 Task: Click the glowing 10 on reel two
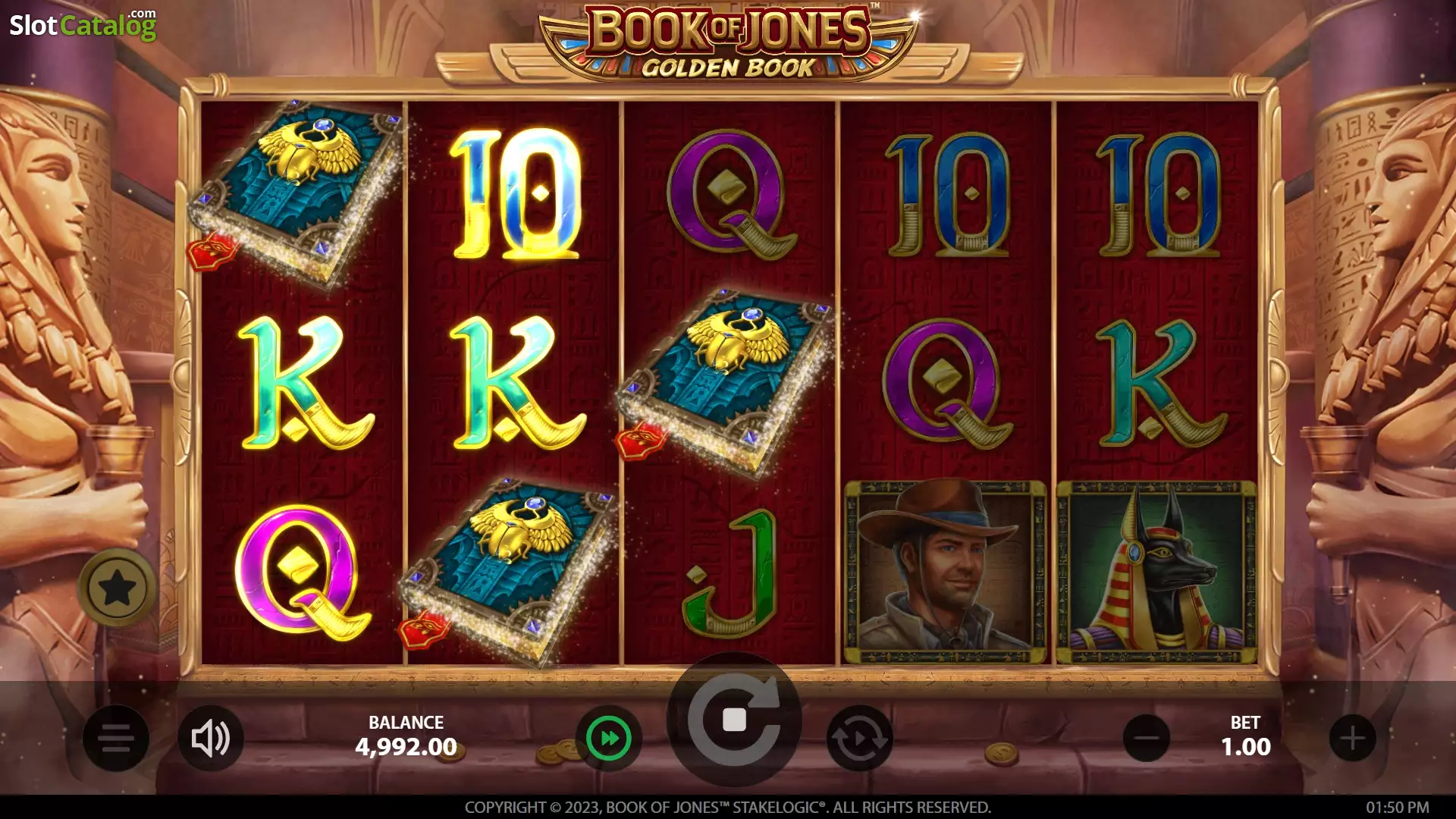click(x=516, y=194)
